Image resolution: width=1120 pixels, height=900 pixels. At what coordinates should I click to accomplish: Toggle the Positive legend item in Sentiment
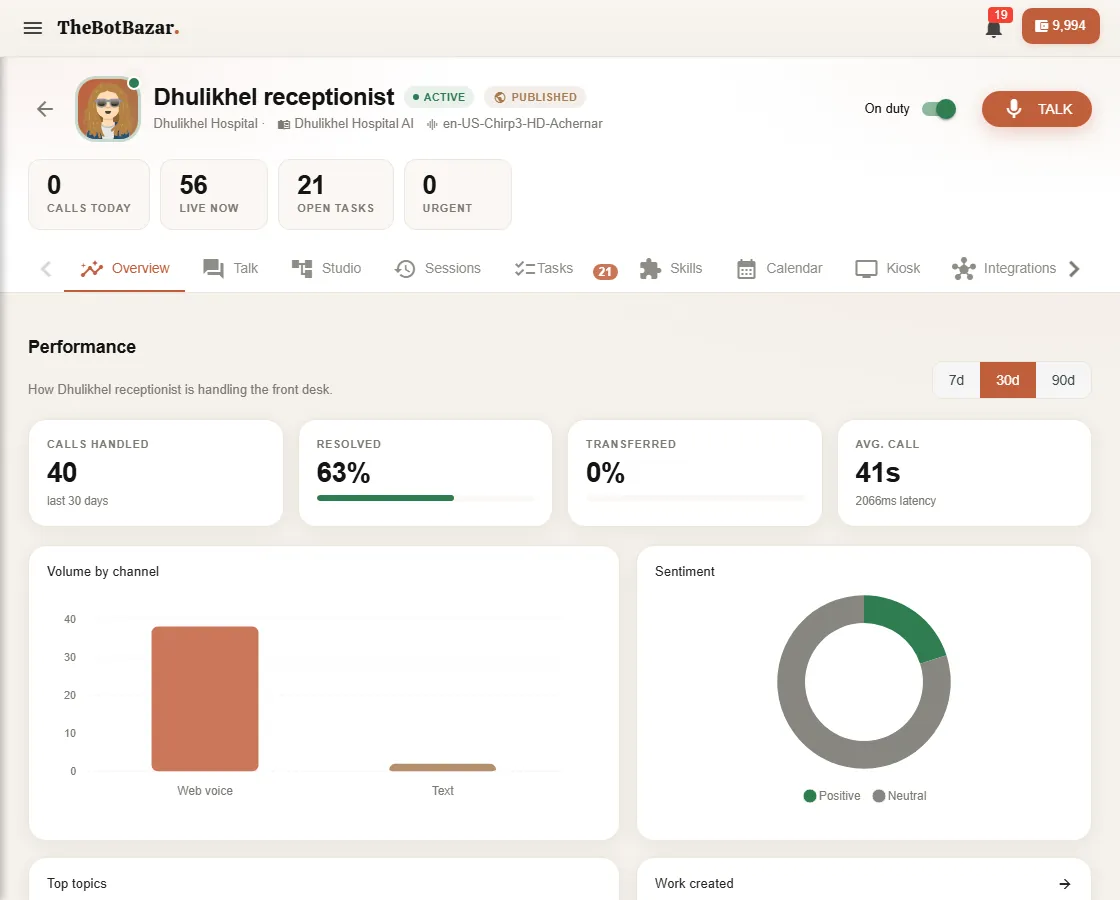(x=832, y=796)
